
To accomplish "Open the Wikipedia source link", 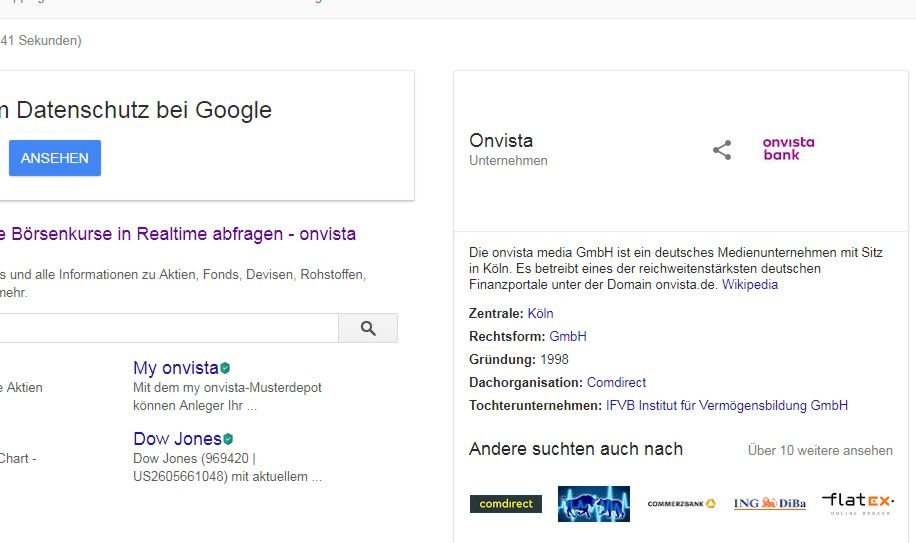I will point(750,285).
